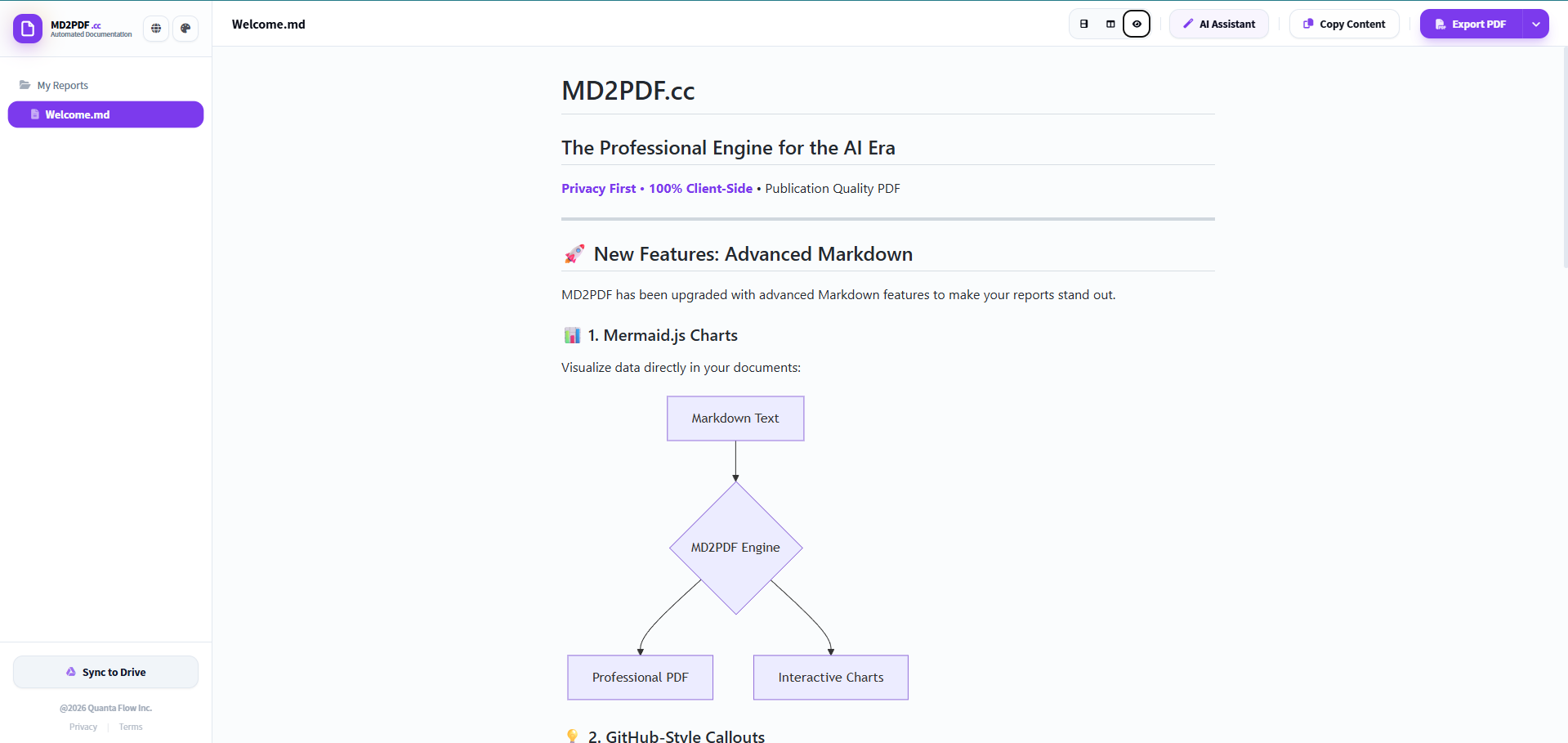
Task: Open the theme palette picker
Action: pyautogui.click(x=185, y=29)
